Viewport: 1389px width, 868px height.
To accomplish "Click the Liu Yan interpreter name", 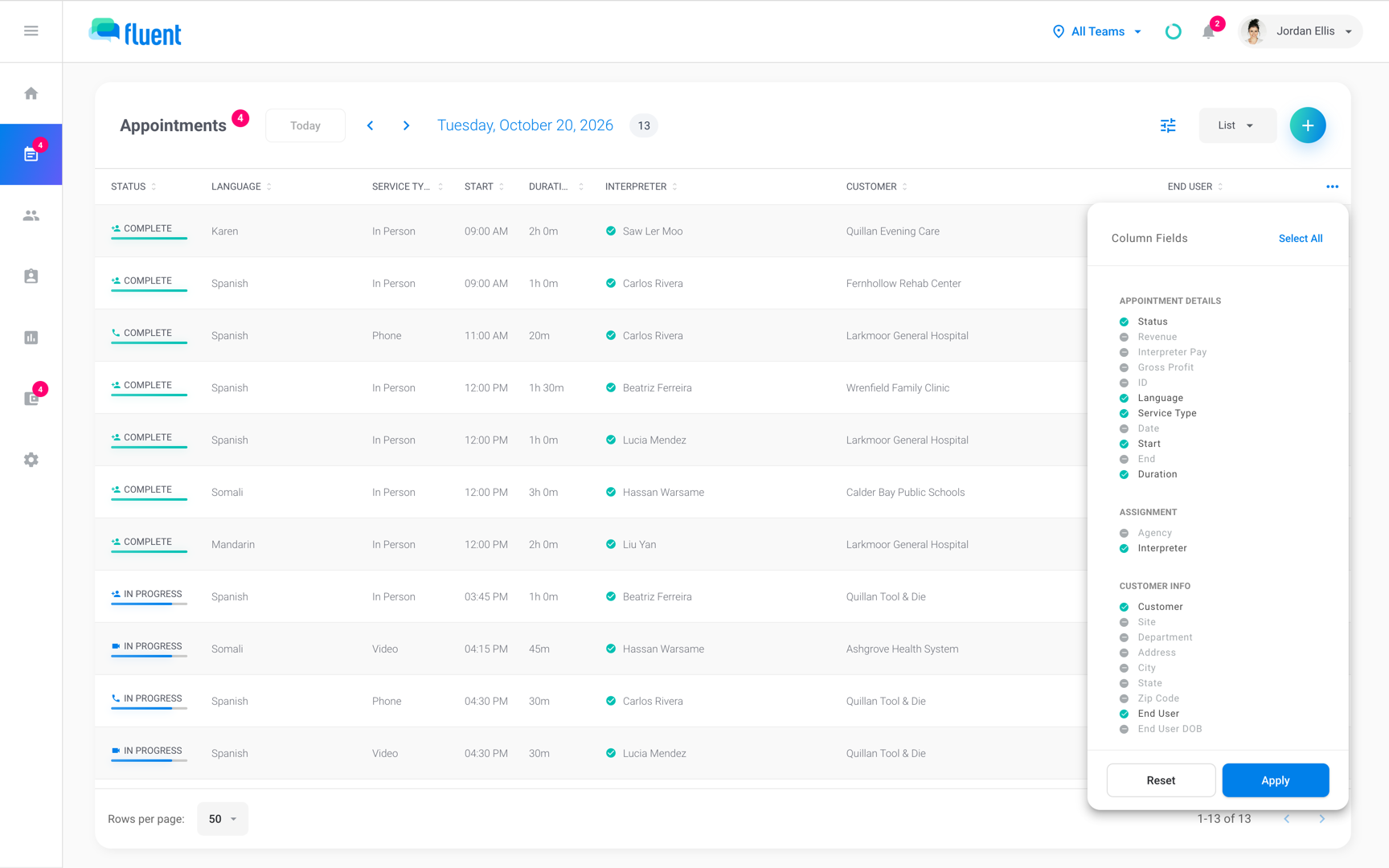I will (x=639, y=545).
